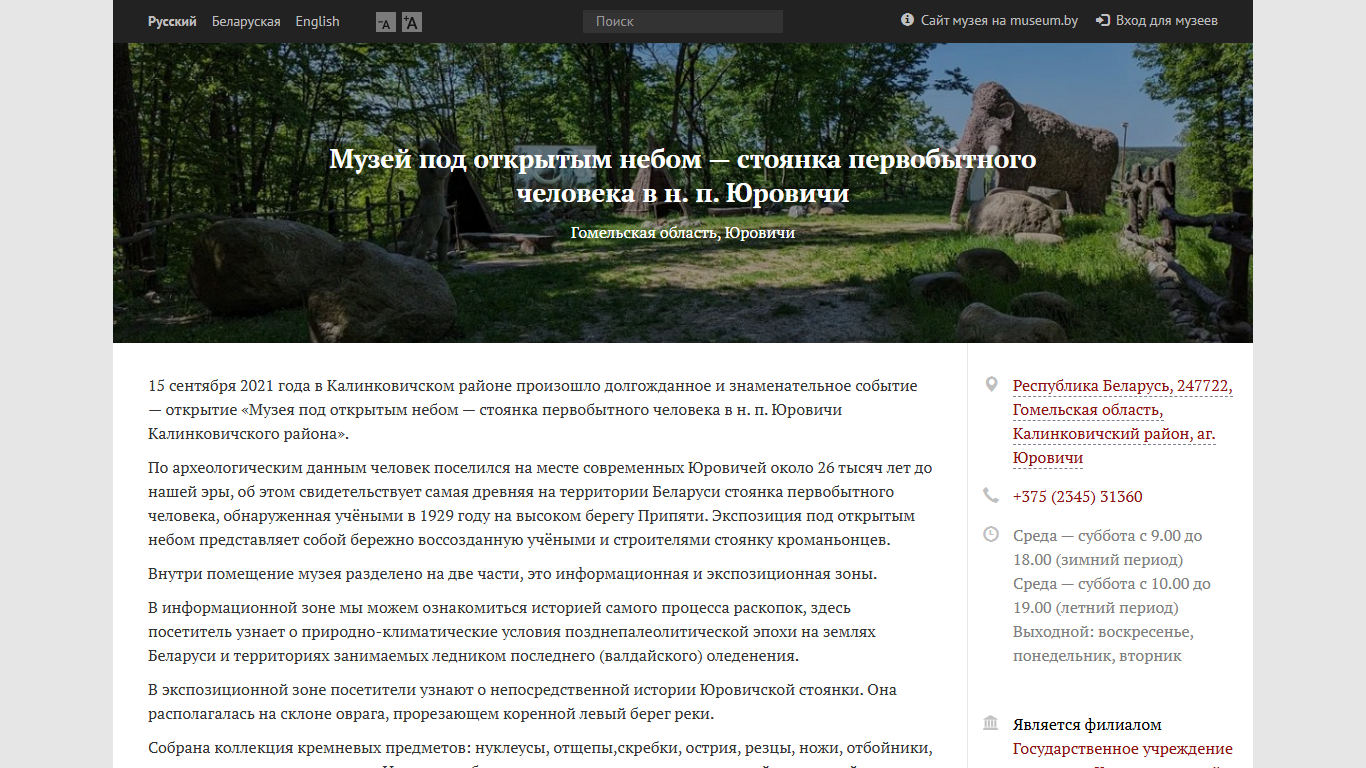Click the clock icon by opening hours
1366x768 pixels.
click(x=991, y=534)
